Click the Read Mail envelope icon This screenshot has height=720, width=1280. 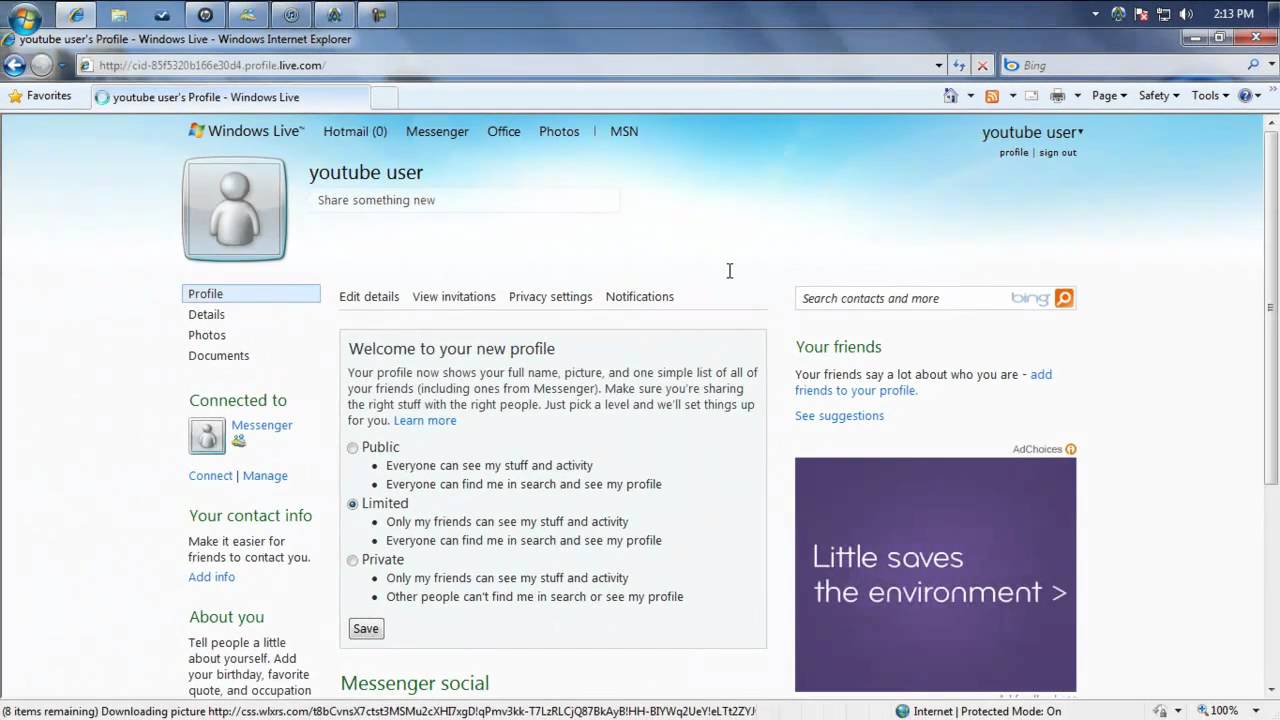(1030, 96)
